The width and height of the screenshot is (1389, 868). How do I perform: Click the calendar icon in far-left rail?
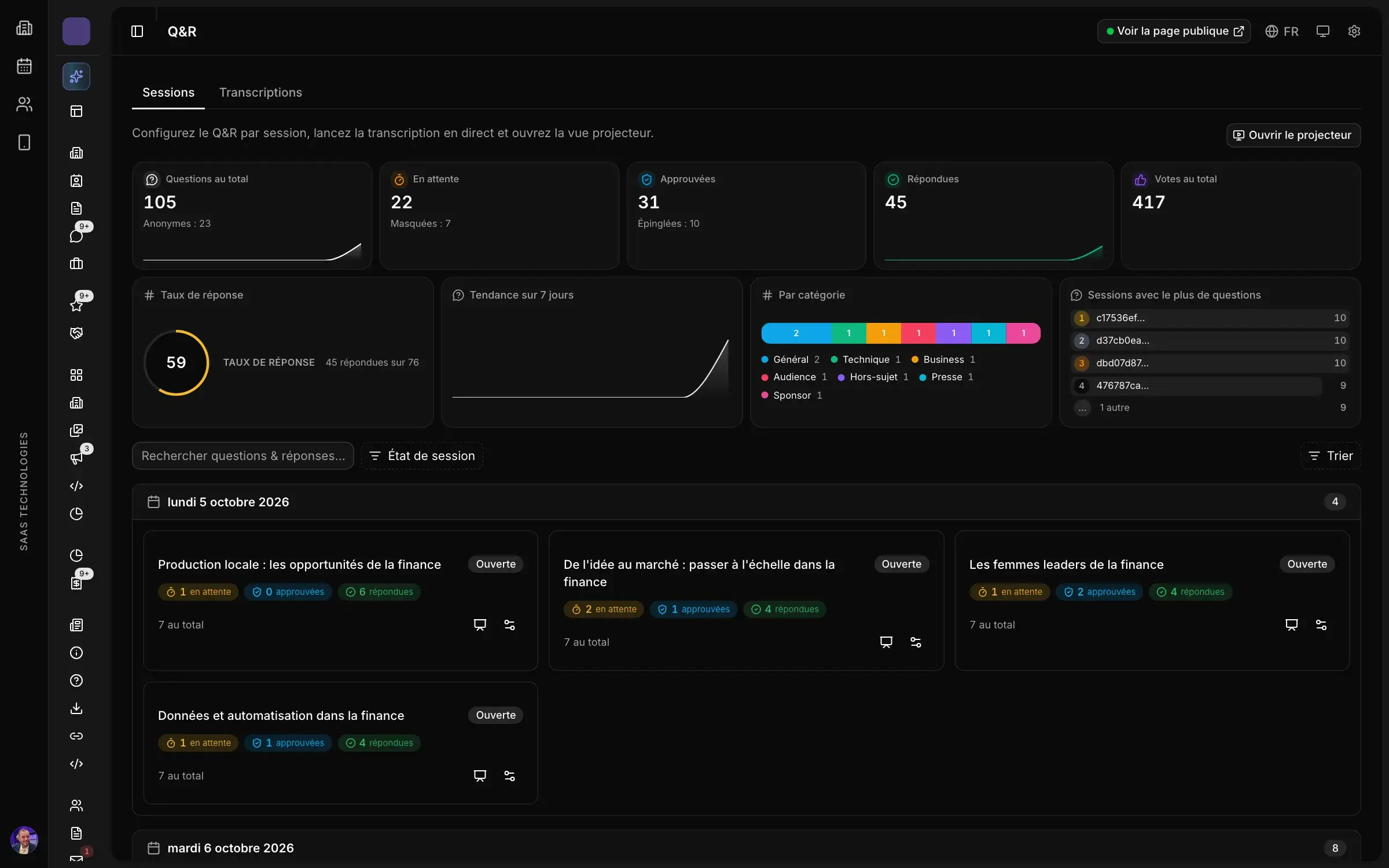coord(24,66)
